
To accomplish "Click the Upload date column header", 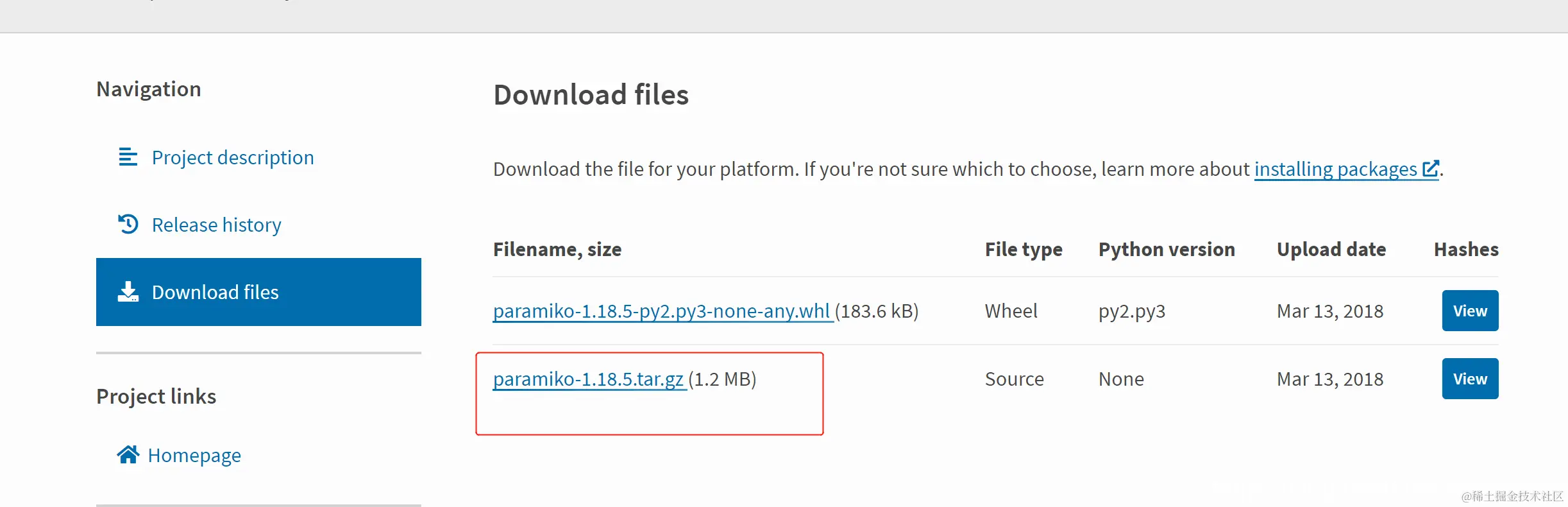I will pos(1331,249).
